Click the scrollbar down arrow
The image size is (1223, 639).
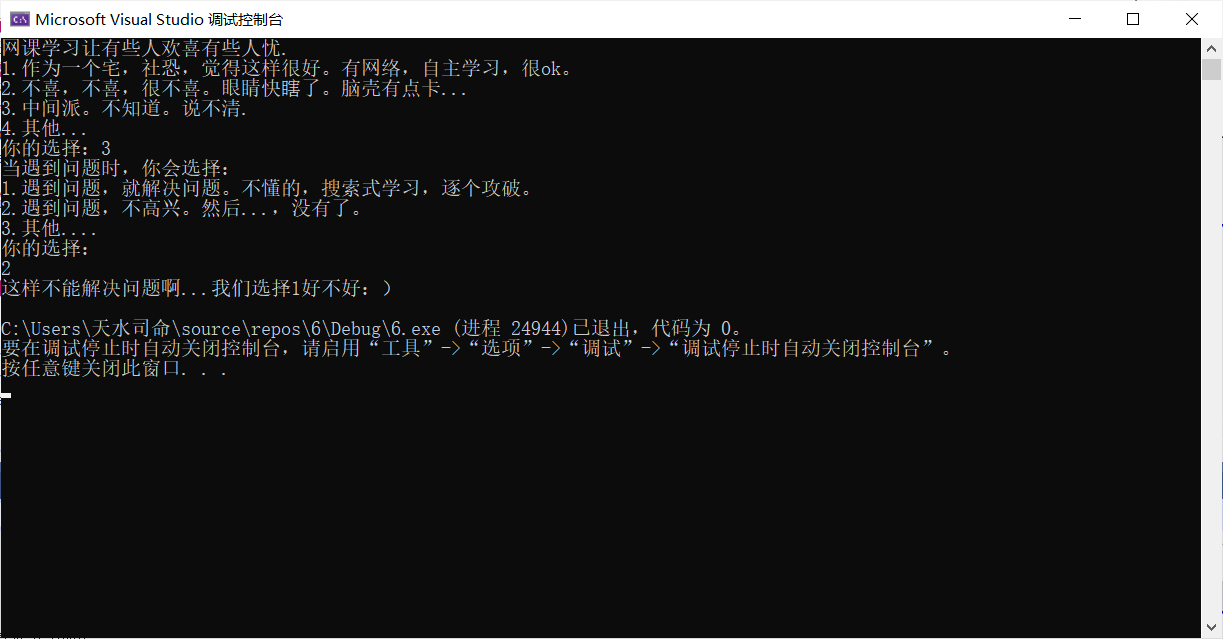coord(1211,627)
